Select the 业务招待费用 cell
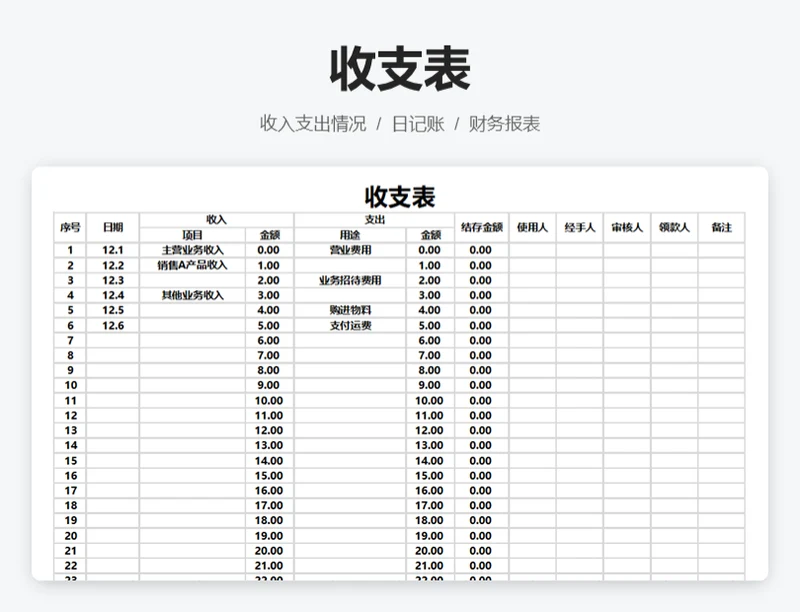This screenshot has width=800, height=612. tap(350, 280)
